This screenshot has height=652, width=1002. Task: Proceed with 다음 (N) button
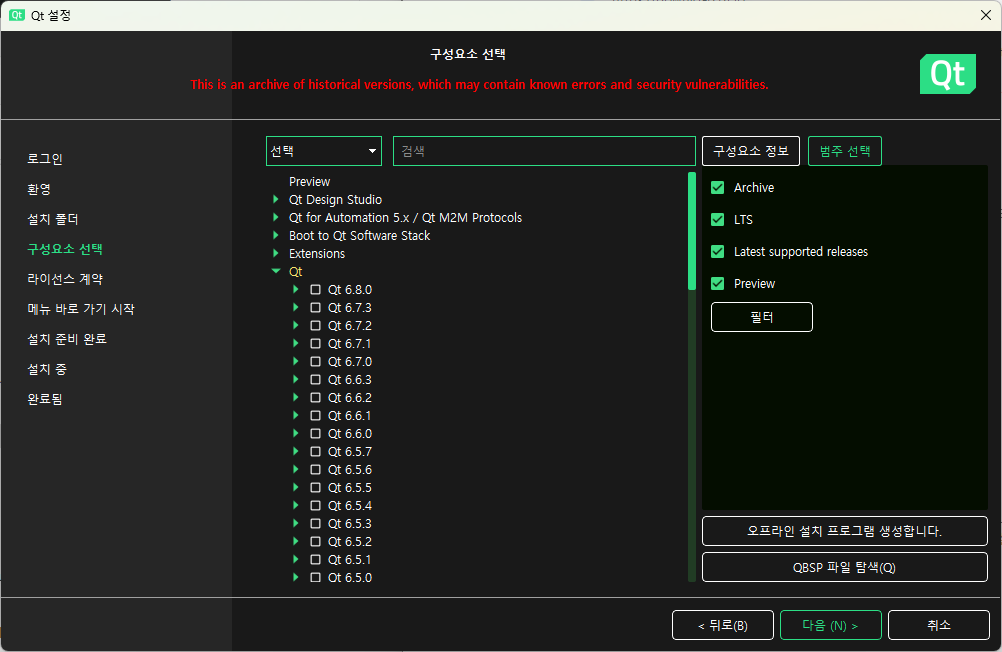(831, 625)
